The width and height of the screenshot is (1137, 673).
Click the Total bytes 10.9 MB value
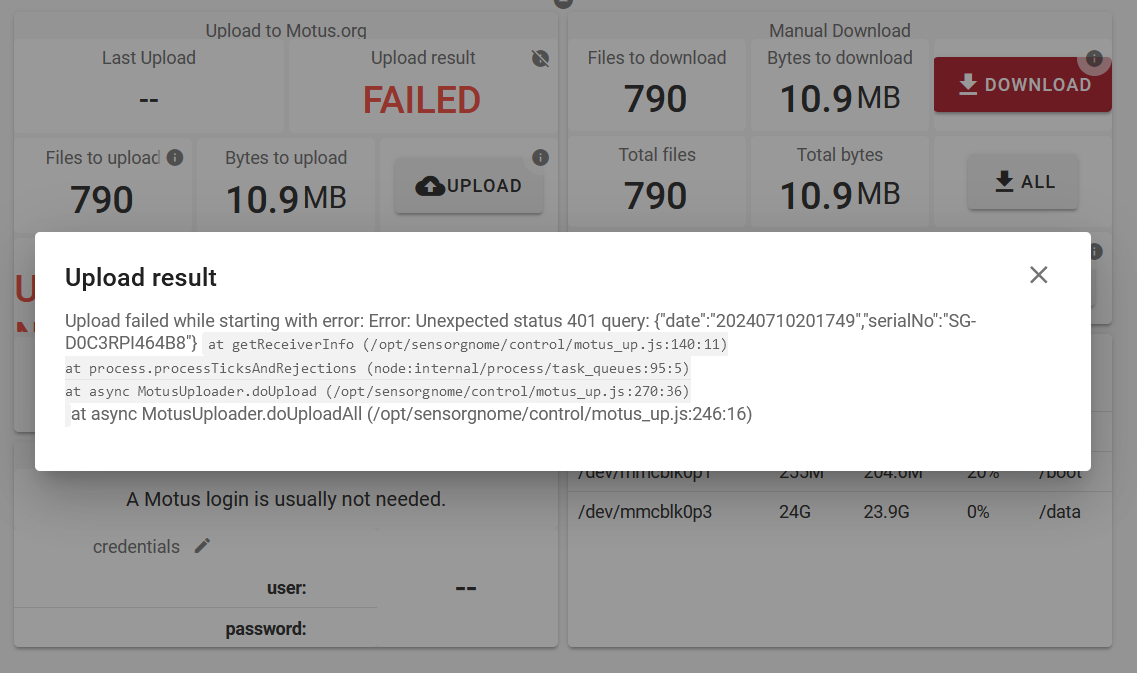tap(840, 195)
